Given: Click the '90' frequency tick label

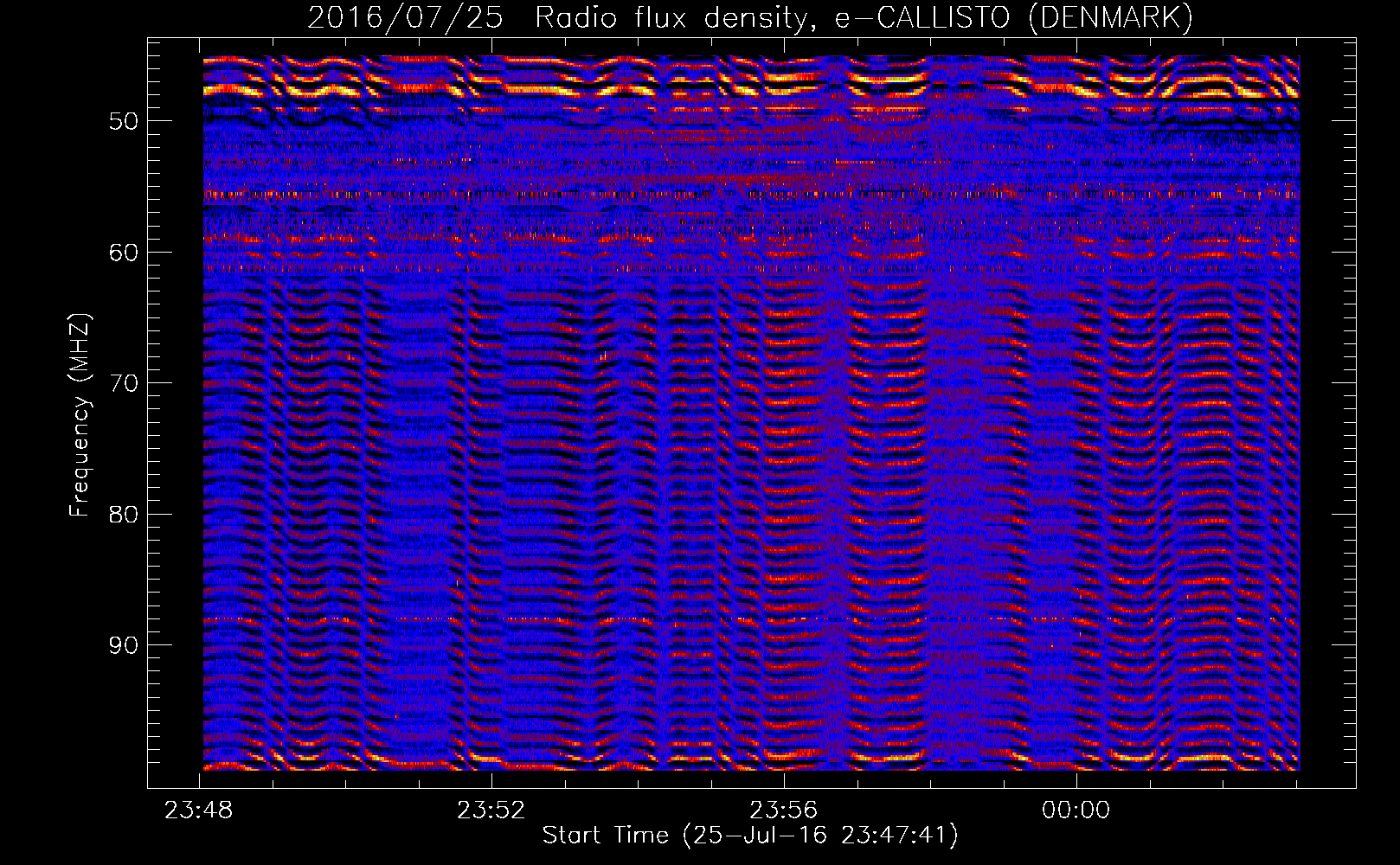Looking at the screenshot, I should 124,646.
